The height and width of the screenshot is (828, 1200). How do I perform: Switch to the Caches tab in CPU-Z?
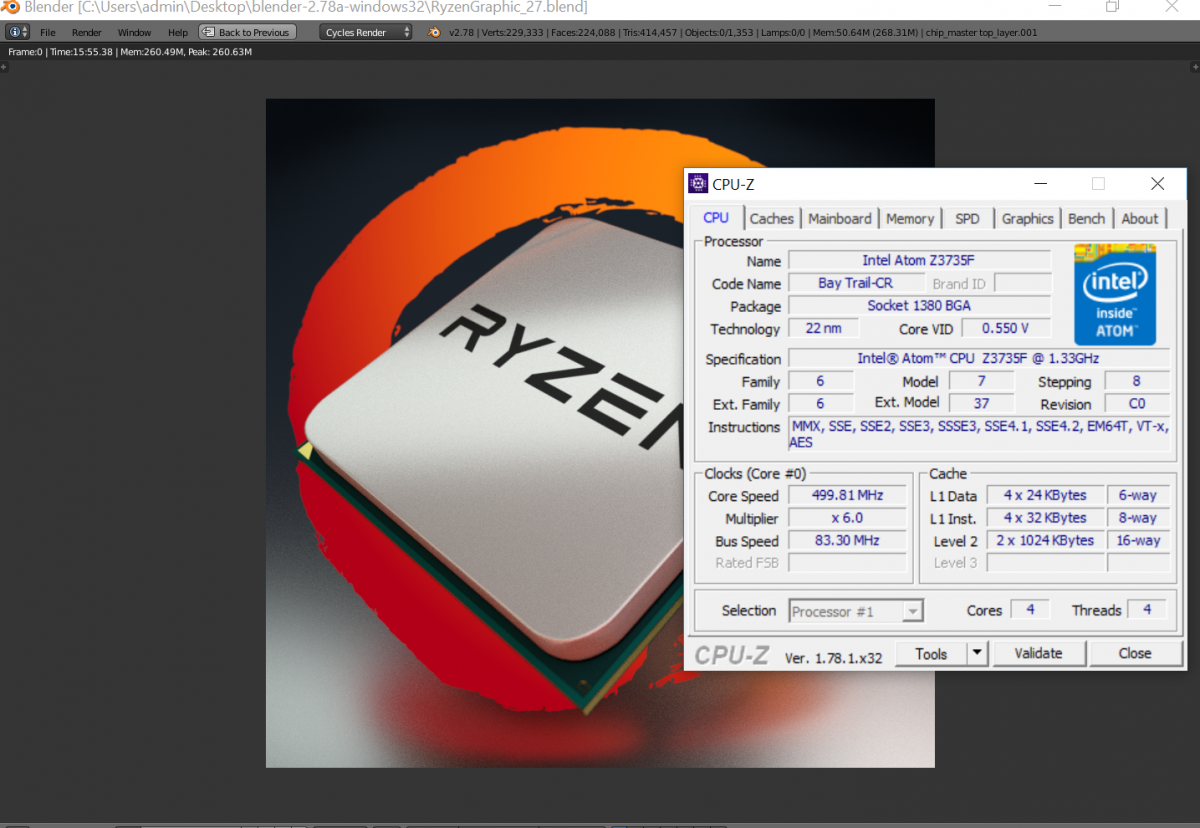(772, 219)
